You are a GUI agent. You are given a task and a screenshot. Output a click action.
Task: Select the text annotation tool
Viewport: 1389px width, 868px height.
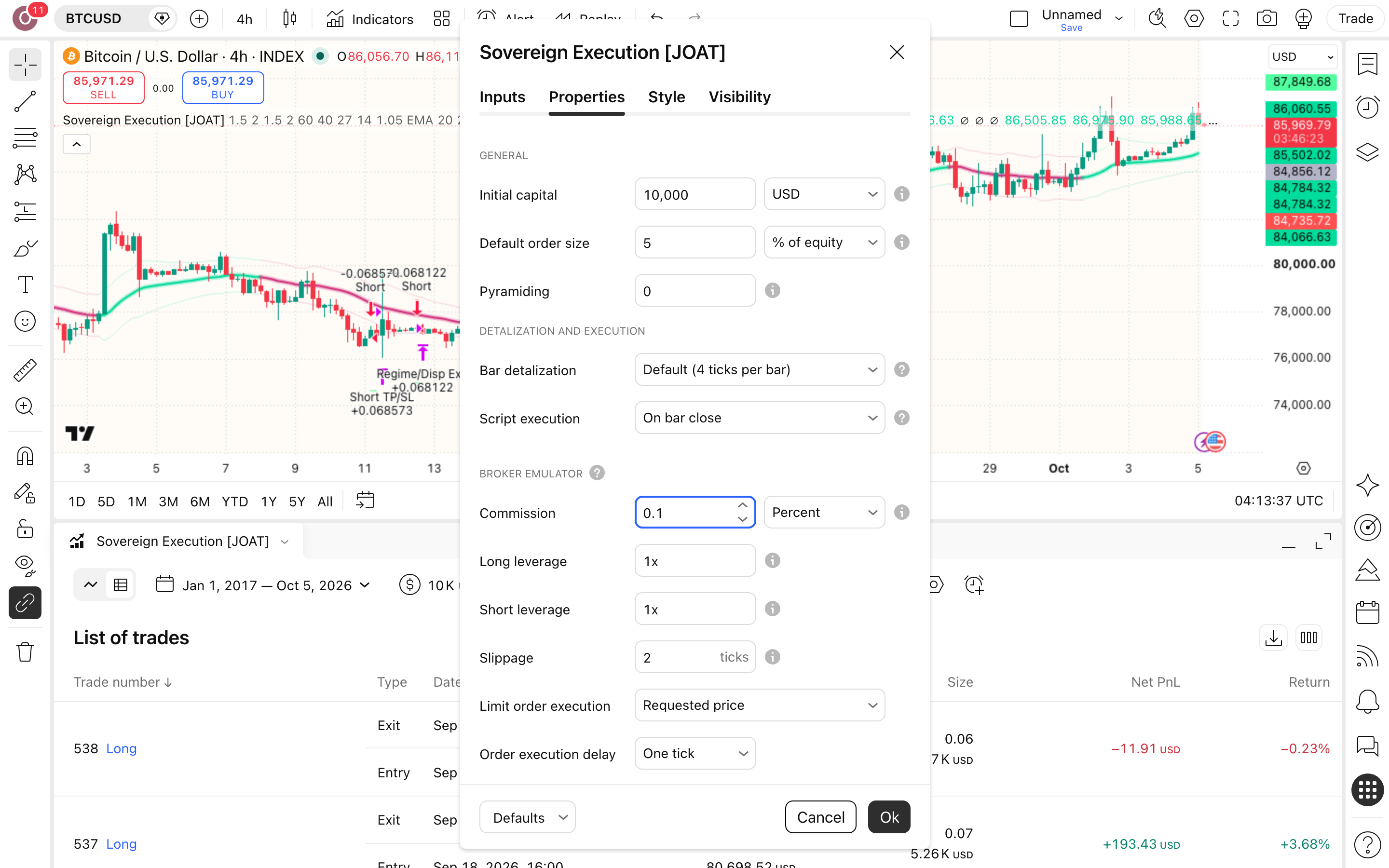[x=25, y=285]
